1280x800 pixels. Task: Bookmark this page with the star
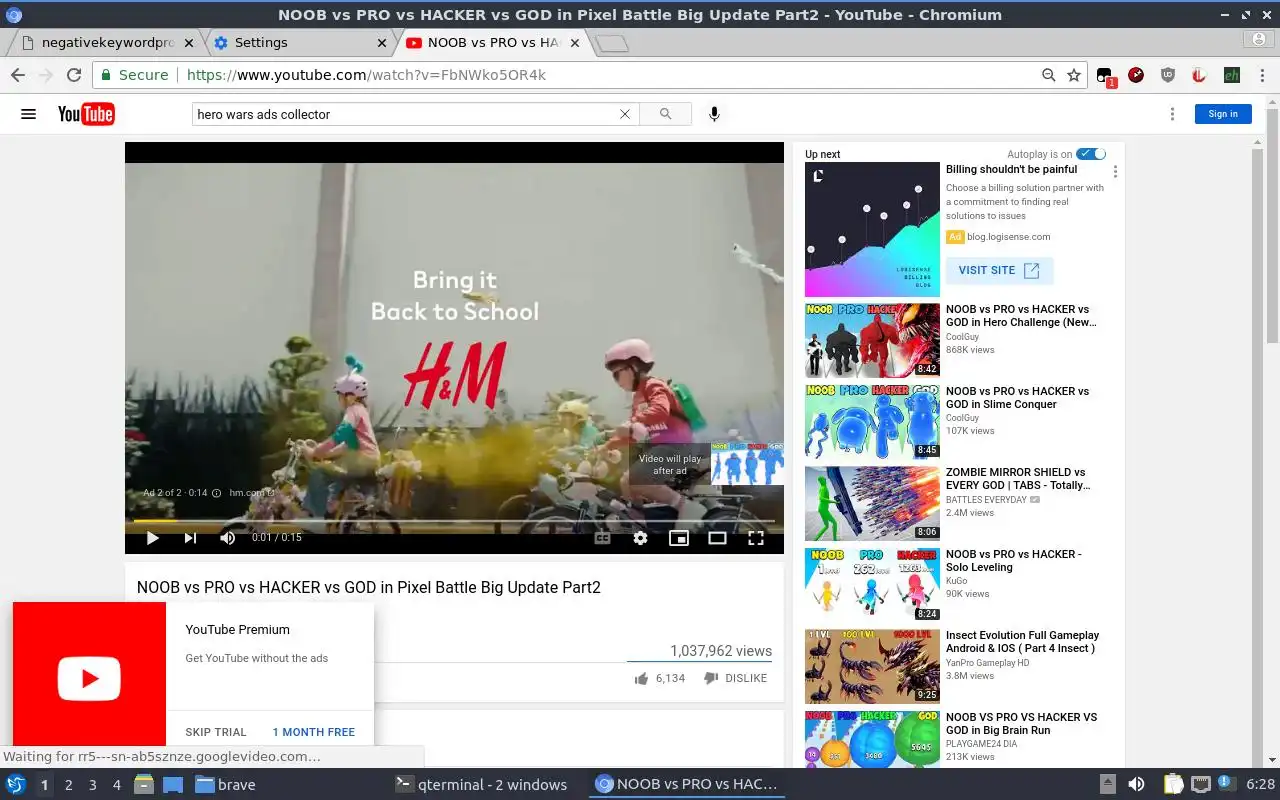click(x=1074, y=75)
